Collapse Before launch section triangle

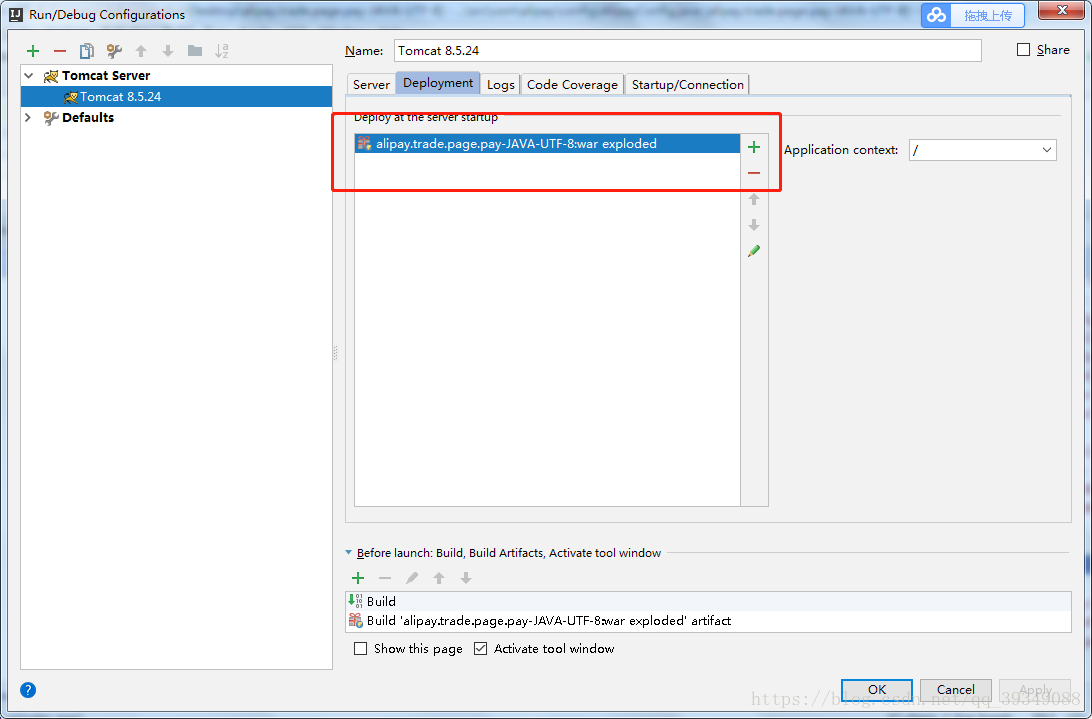coord(348,552)
